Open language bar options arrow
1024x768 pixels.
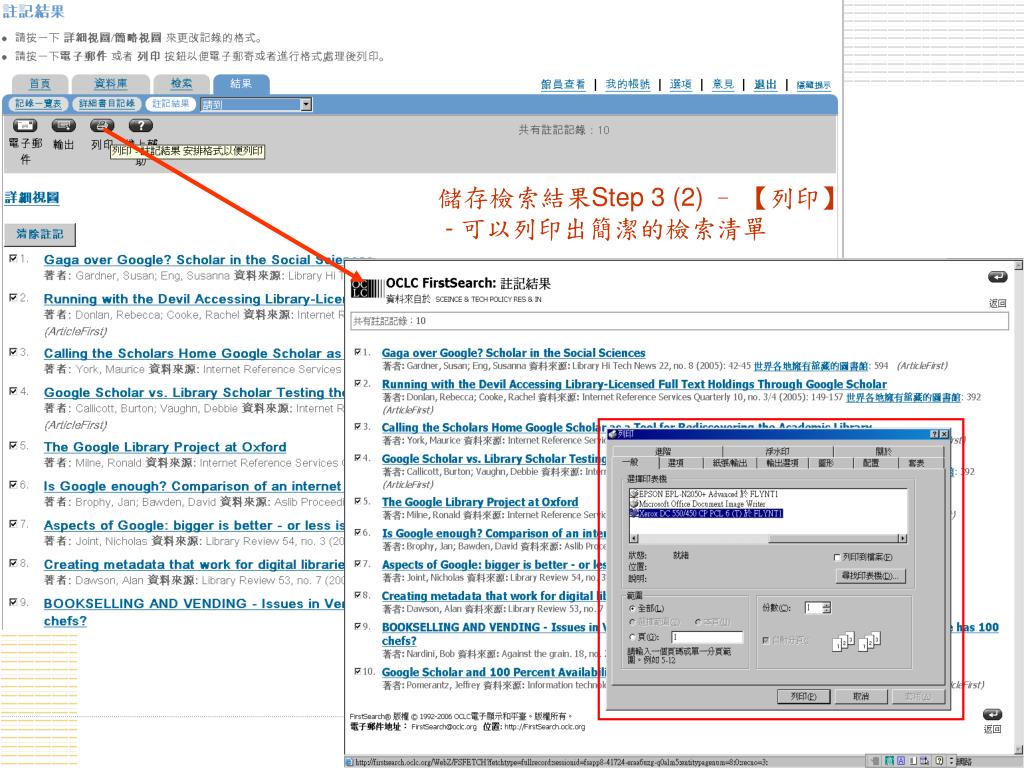click(952, 761)
